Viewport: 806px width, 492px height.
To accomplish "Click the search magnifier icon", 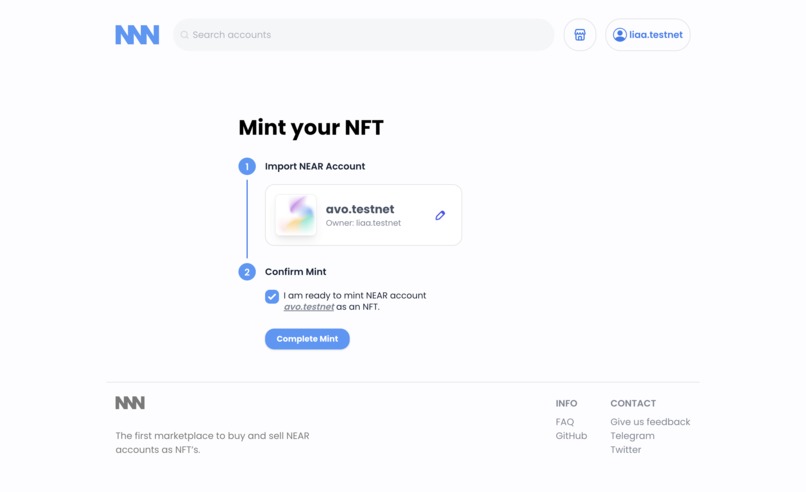I will [185, 35].
